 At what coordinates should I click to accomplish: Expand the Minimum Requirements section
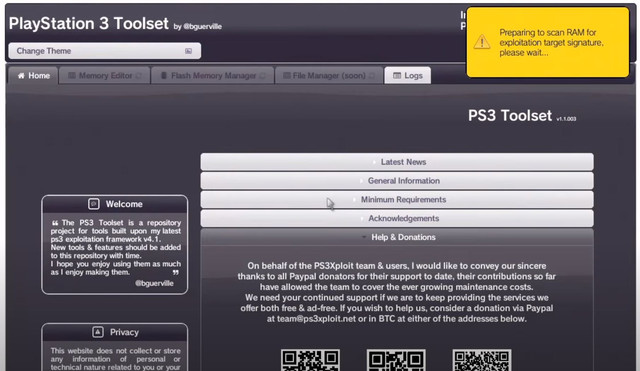tap(397, 200)
